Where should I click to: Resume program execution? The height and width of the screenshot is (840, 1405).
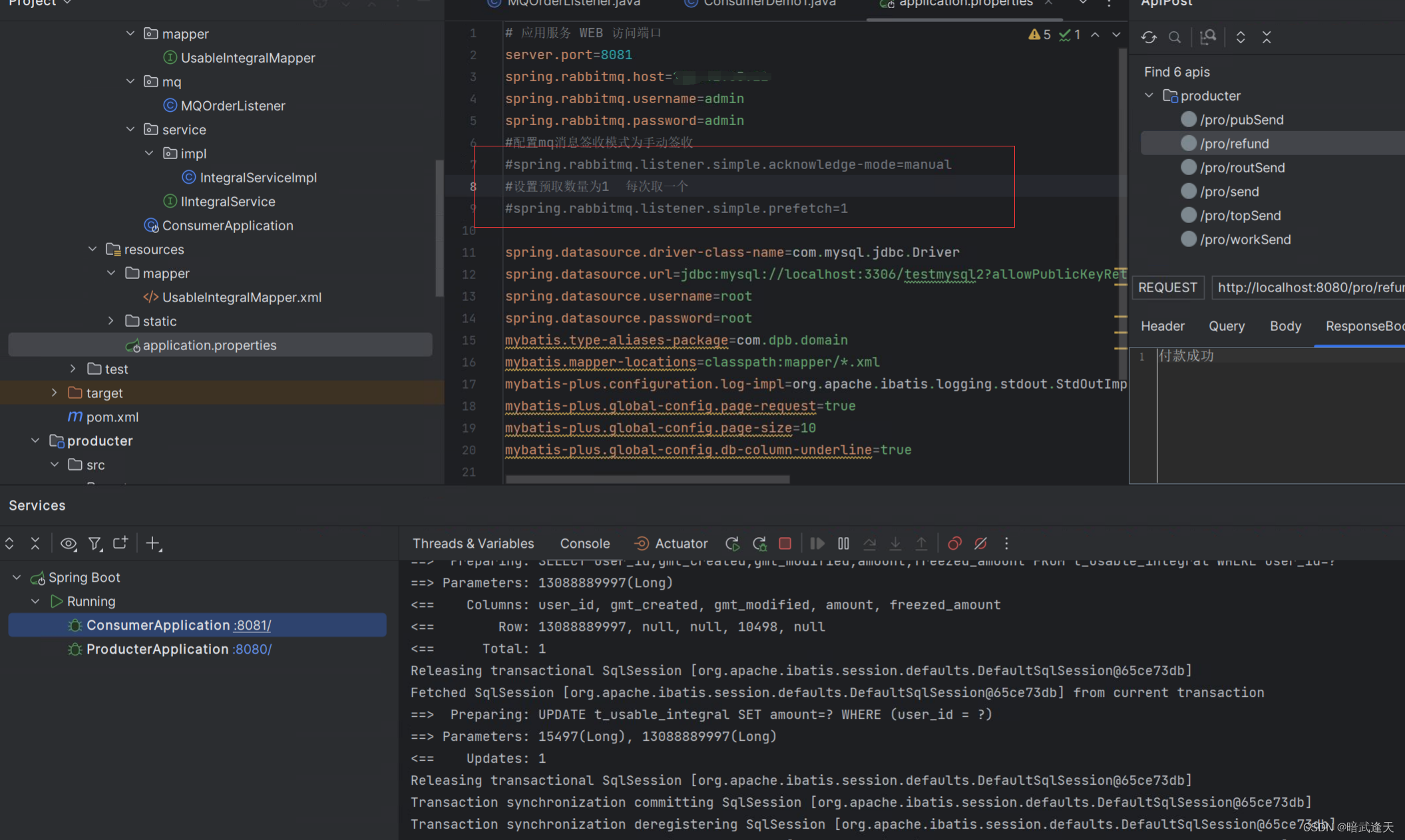[x=817, y=543]
